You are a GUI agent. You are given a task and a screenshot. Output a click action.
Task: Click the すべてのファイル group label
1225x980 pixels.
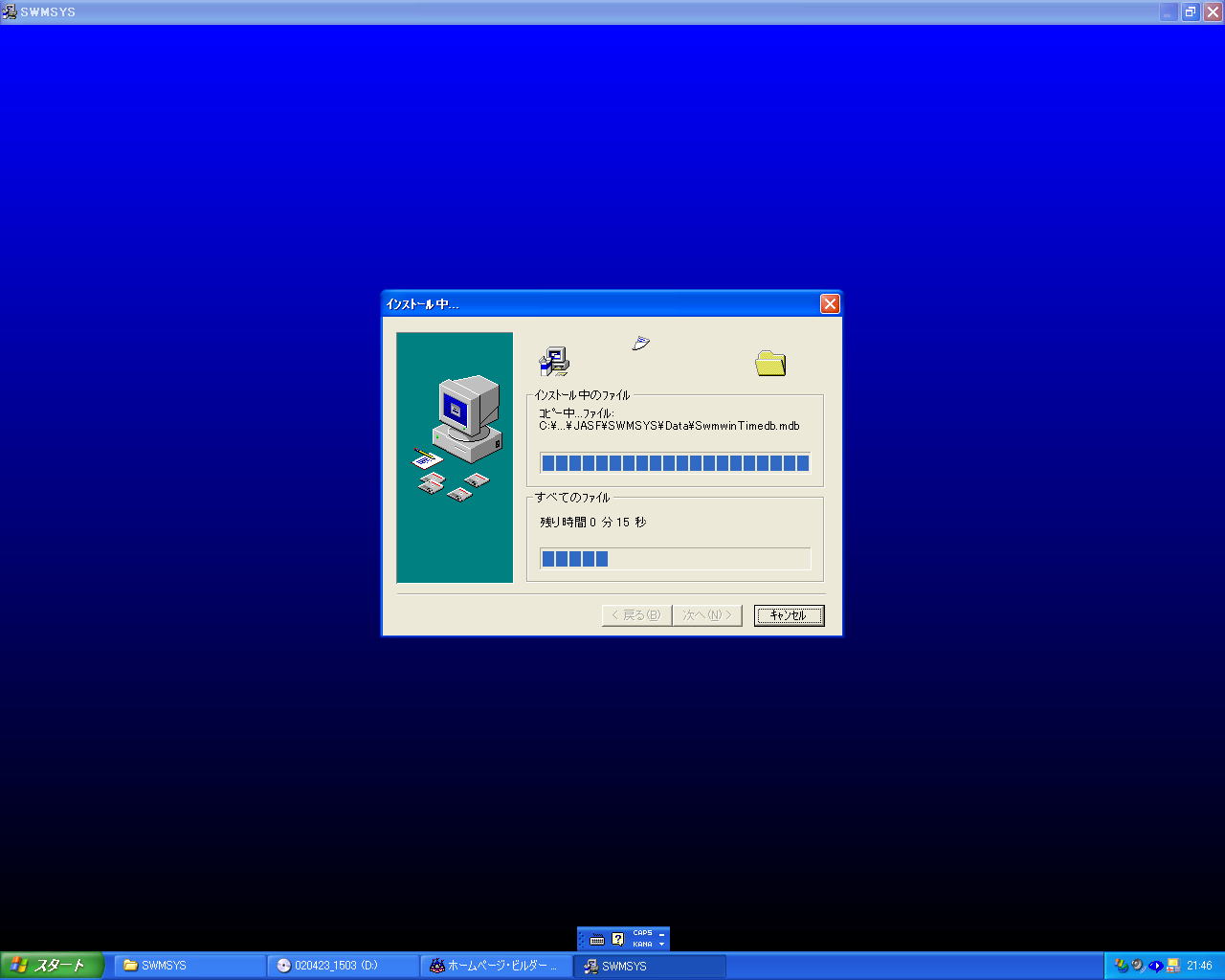click(572, 498)
